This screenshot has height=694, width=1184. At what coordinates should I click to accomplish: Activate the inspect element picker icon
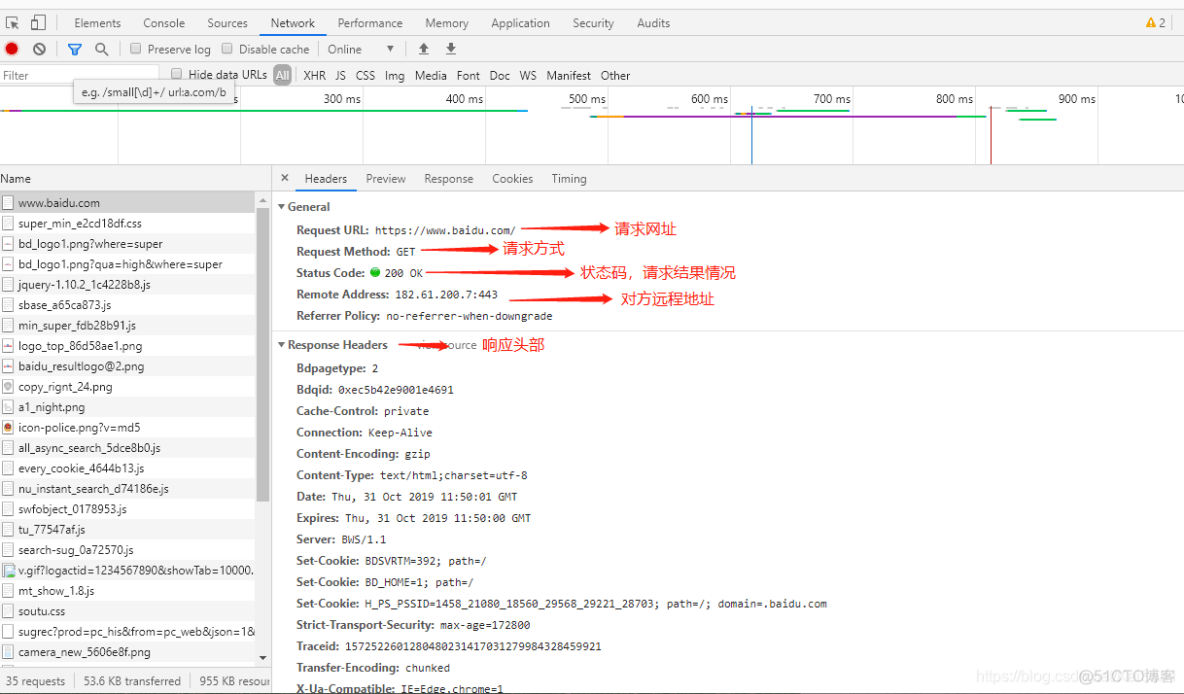point(12,23)
